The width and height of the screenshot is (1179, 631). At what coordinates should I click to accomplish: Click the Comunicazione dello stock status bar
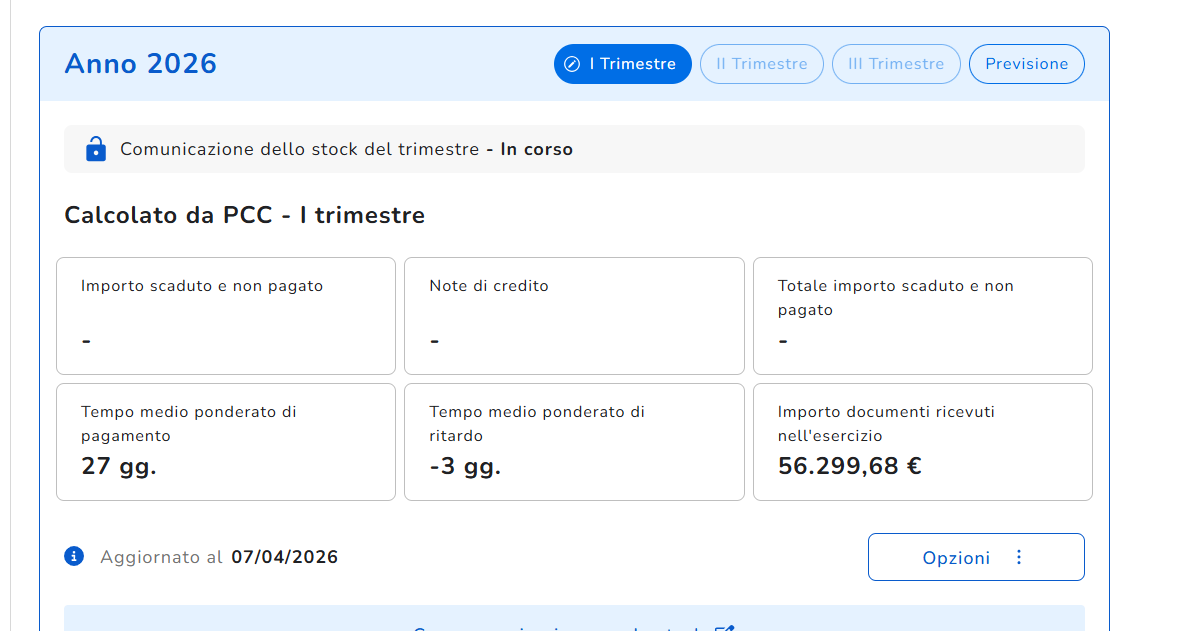coord(574,149)
